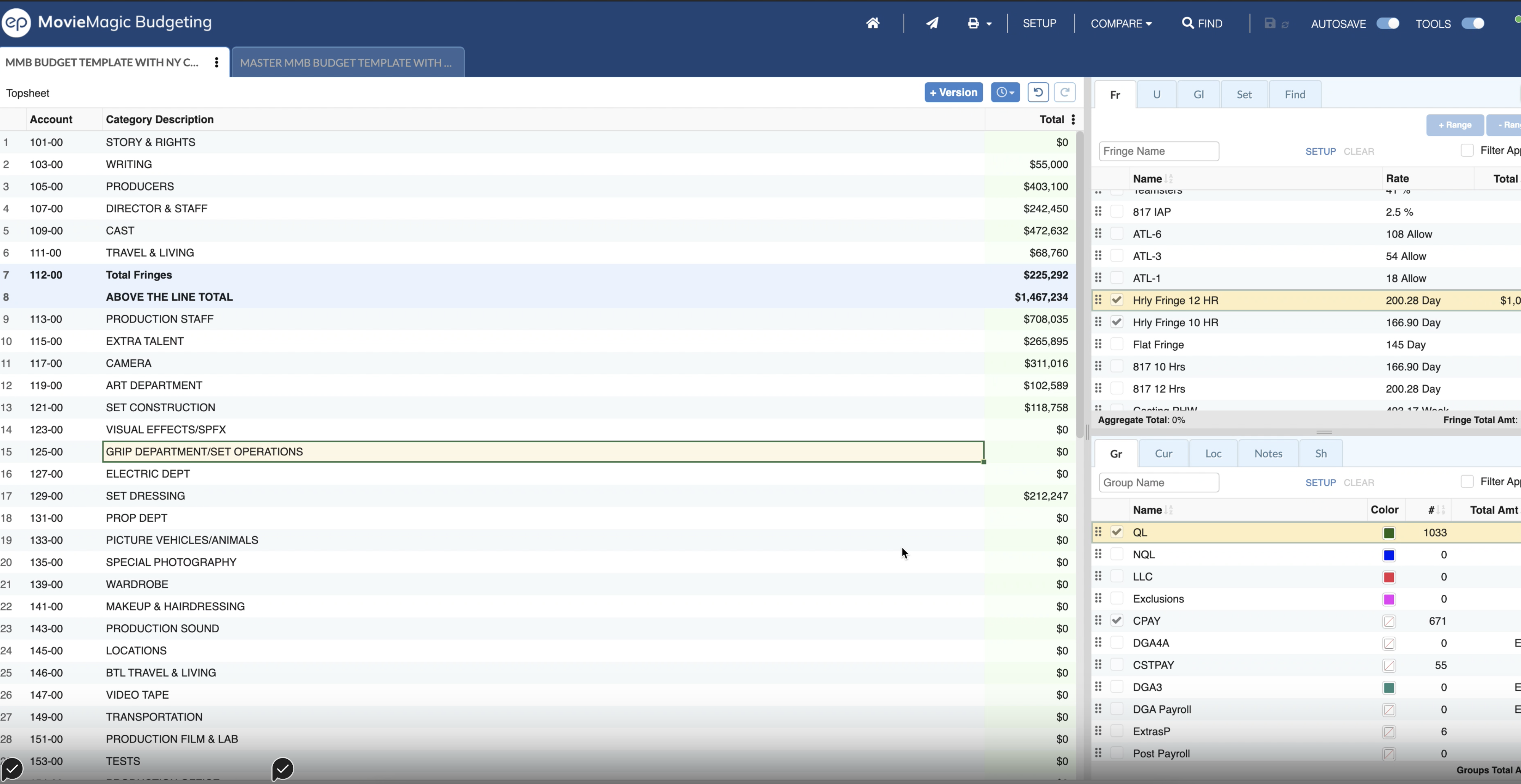Click the Fringe Name input field

tap(1158, 151)
